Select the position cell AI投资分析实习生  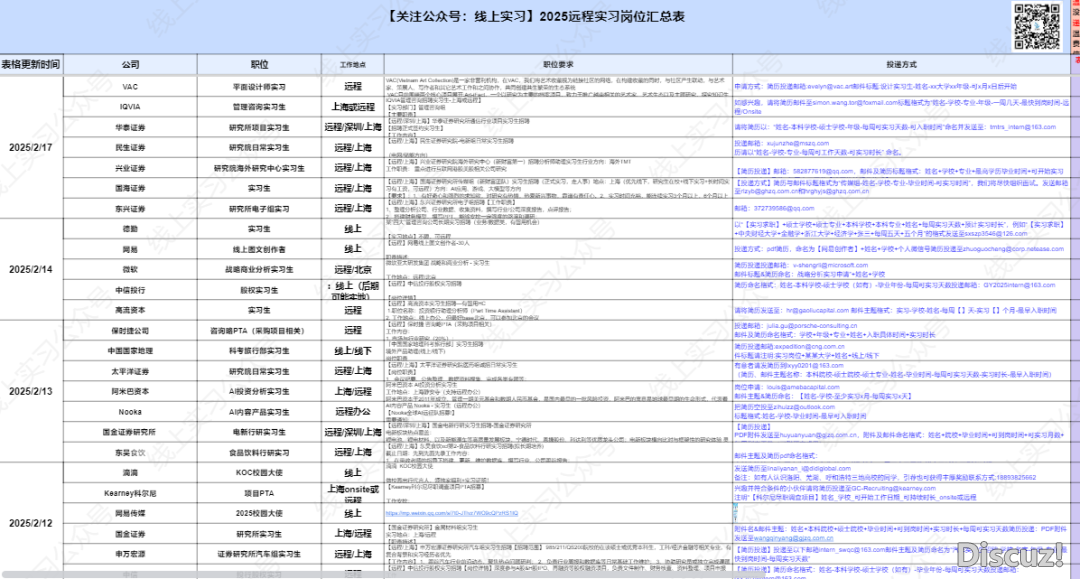[259, 391]
